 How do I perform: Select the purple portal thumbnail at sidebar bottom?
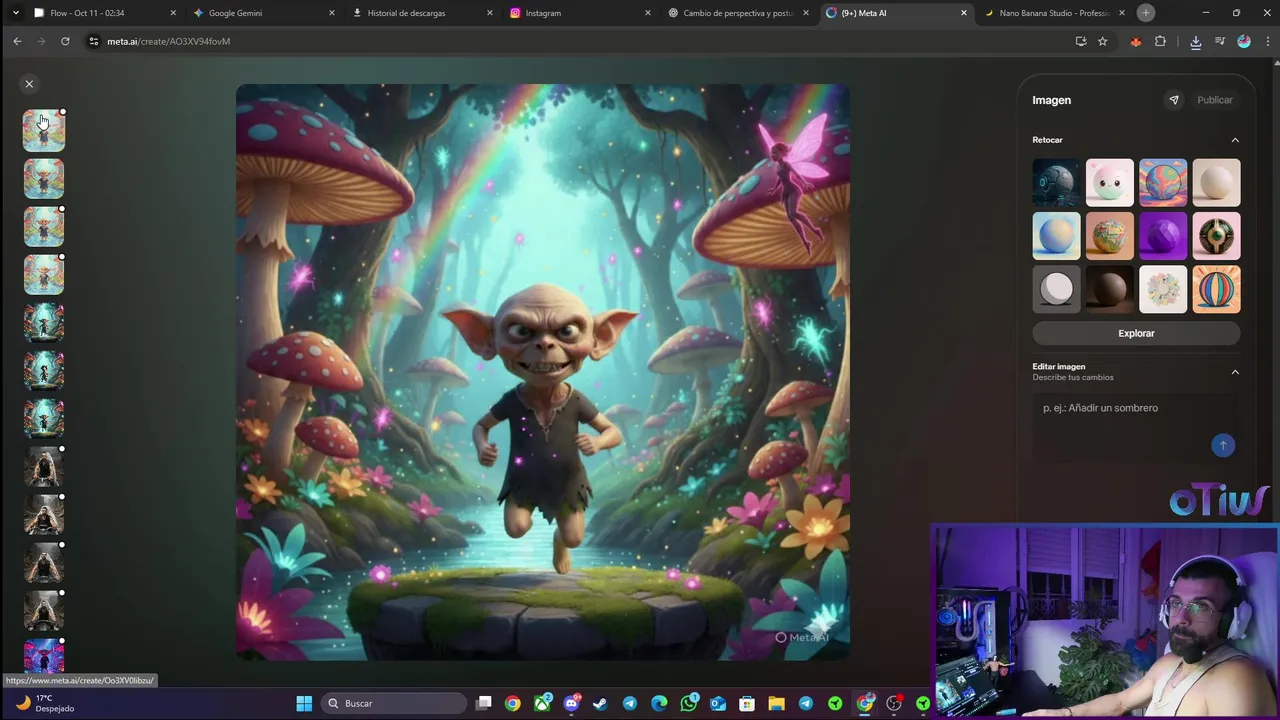[44, 656]
